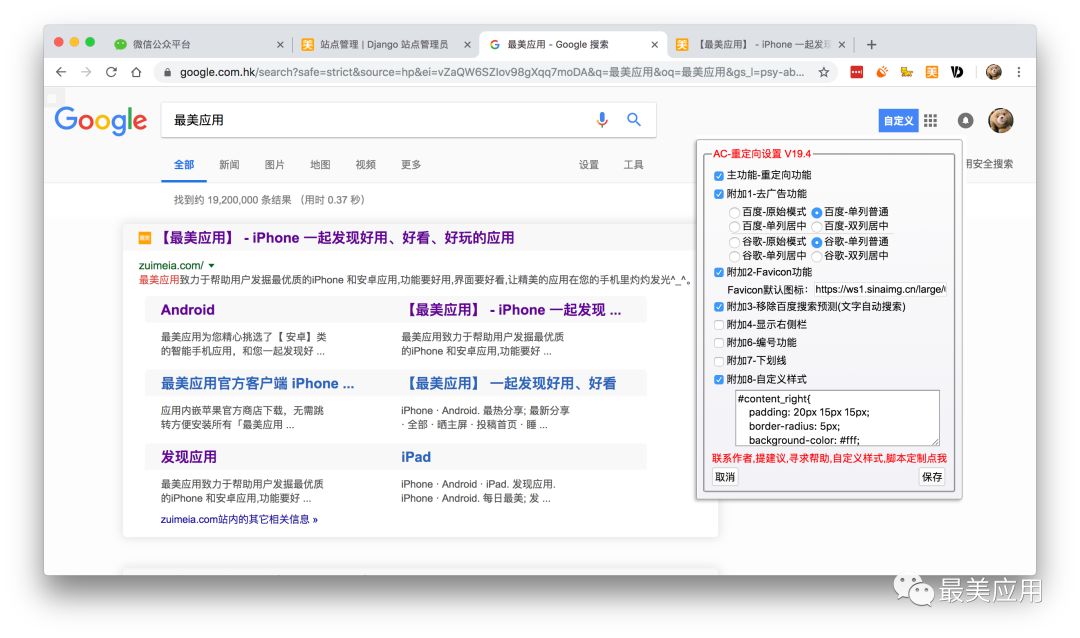The height and width of the screenshot is (638, 1080).
Task: Run search with the magnifier icon
Action: pyautogui.click(x=634, y=120)
